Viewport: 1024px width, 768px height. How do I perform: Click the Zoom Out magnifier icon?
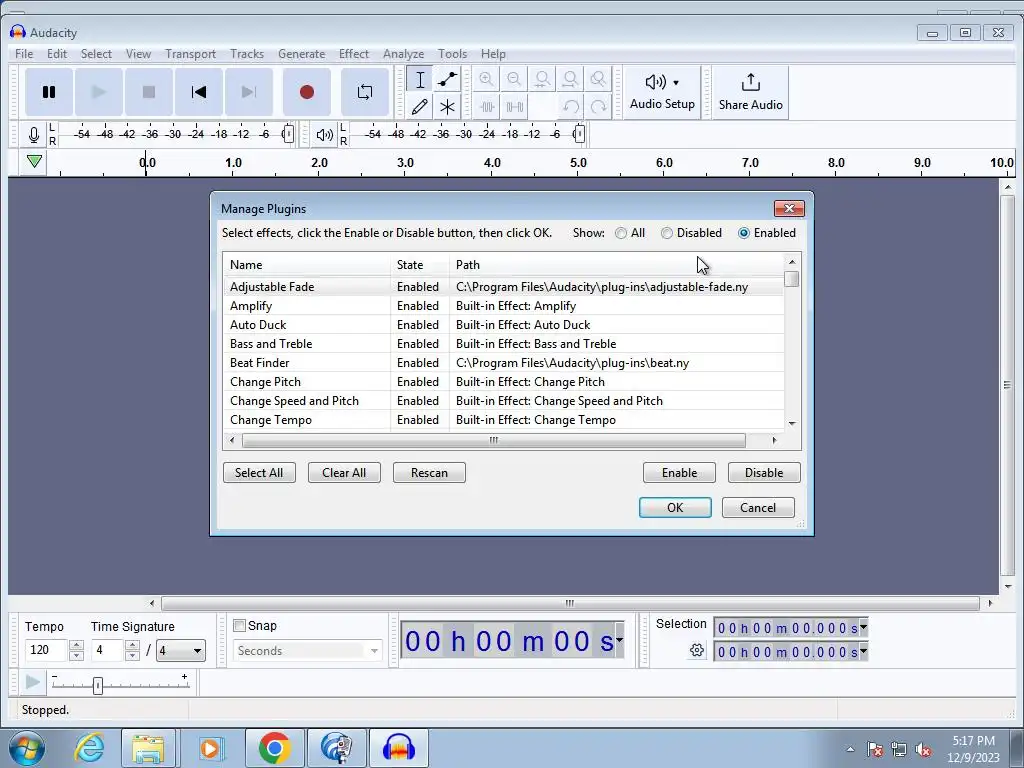(514, 80)
